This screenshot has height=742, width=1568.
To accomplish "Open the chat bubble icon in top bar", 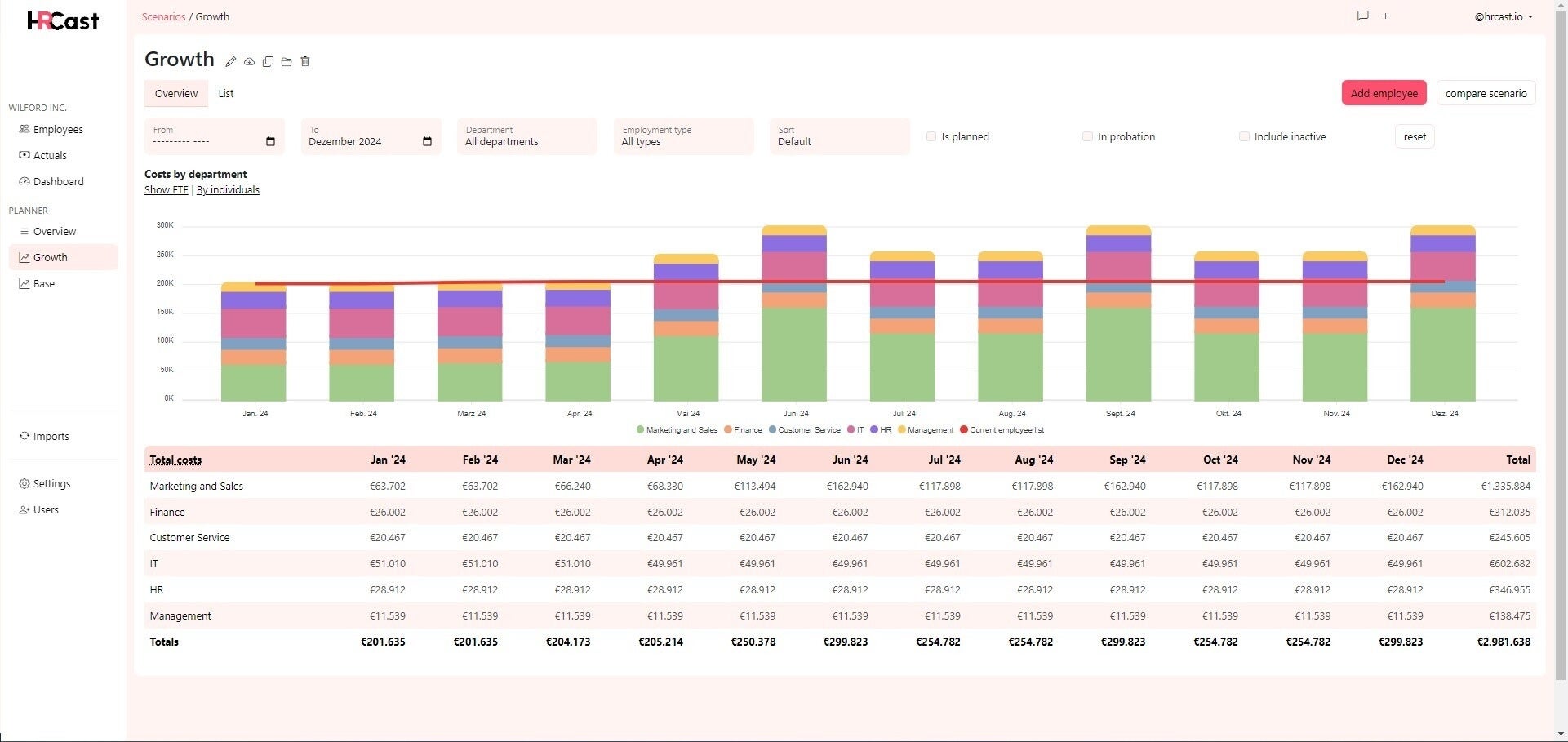I will pyautogui.click(x=1362, y=16).
